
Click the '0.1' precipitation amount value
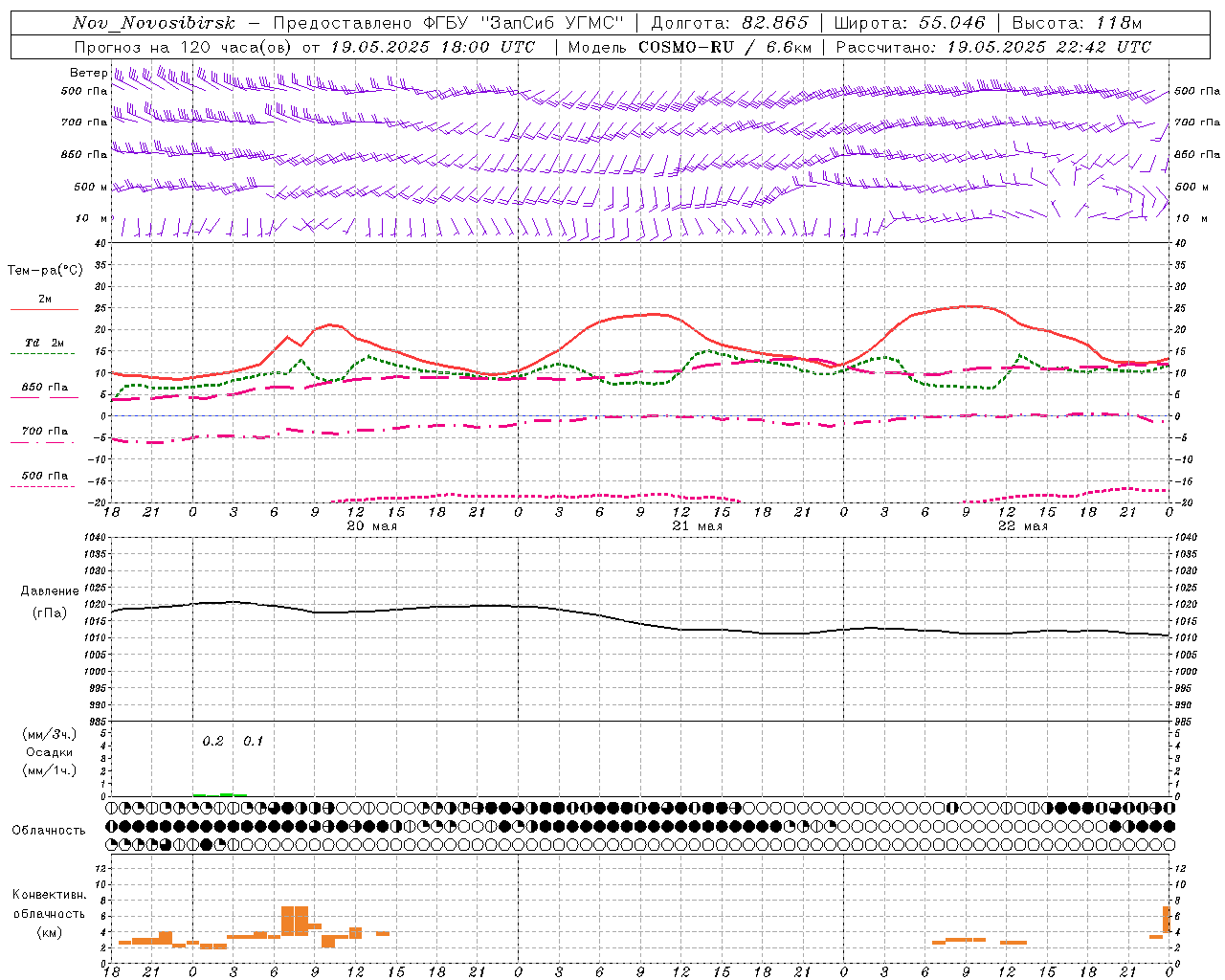(253, 742)
